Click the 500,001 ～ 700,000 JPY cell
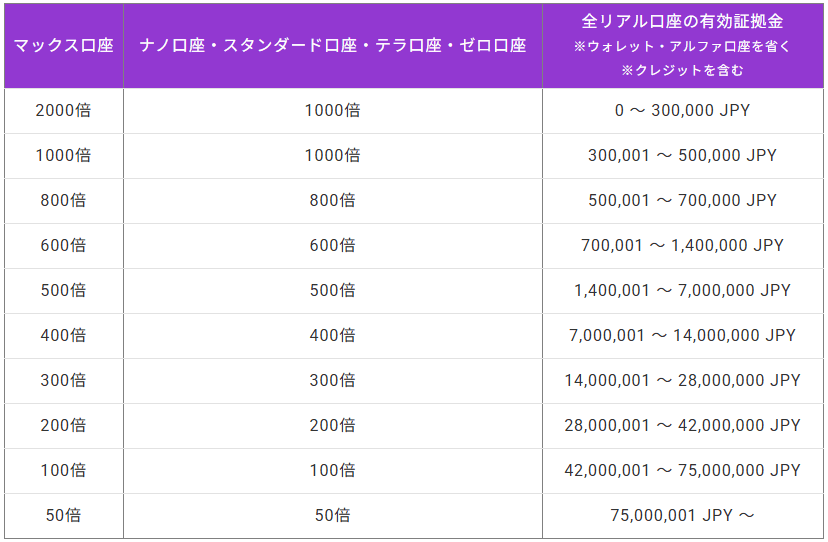828x542 pixels. coord(682,200)
